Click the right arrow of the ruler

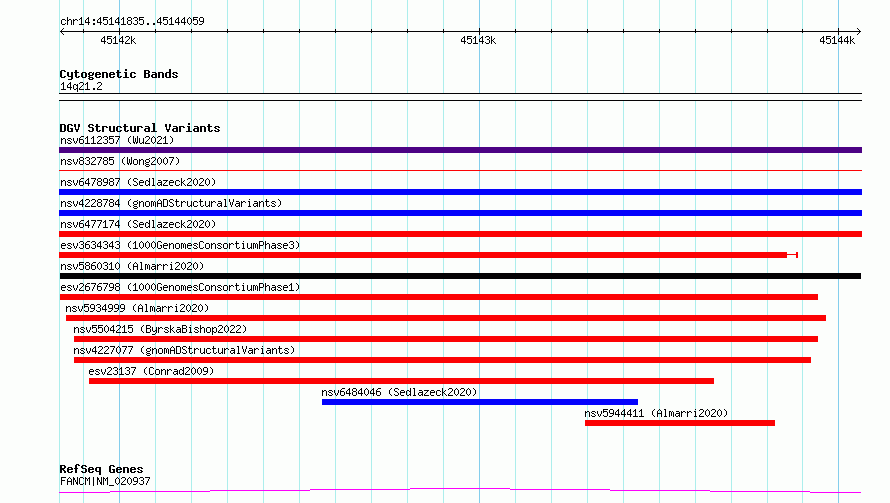(859, 31)
